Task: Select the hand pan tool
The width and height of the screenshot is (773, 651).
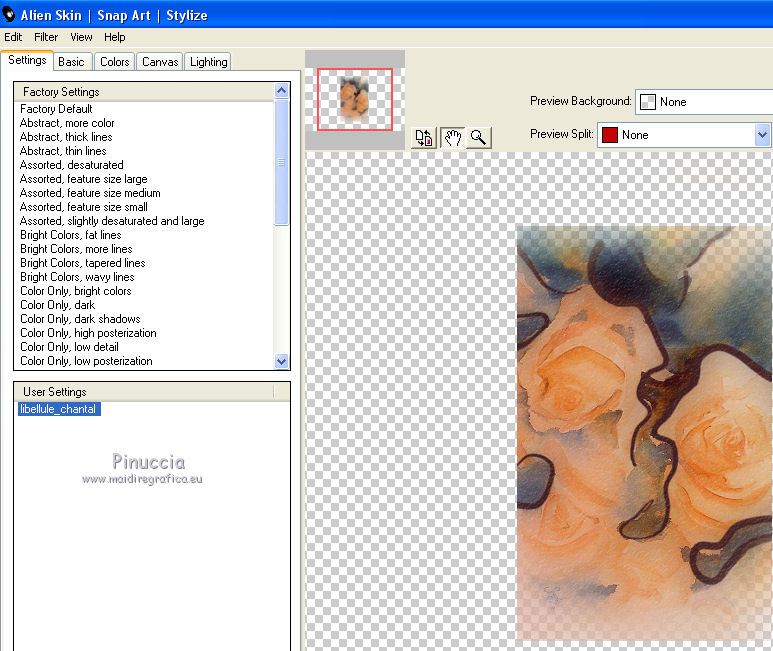Action: (x=452, y=137)
